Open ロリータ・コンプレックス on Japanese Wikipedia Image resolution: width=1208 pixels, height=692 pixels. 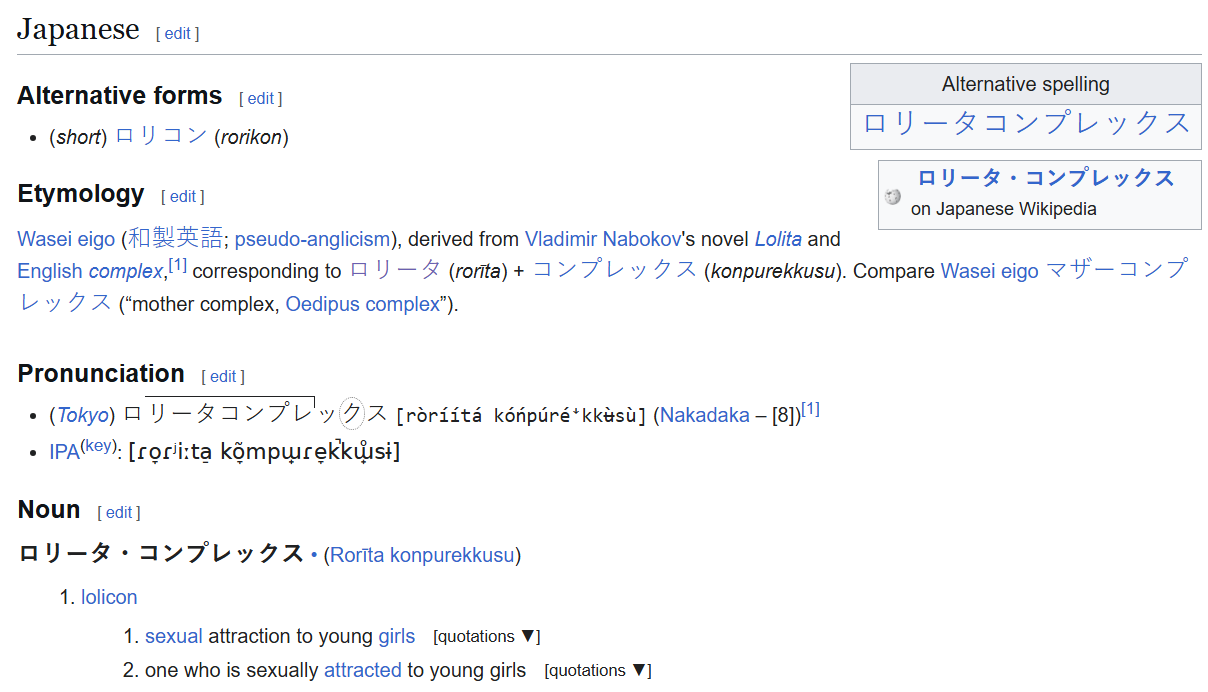click(x=1046, y=178)
